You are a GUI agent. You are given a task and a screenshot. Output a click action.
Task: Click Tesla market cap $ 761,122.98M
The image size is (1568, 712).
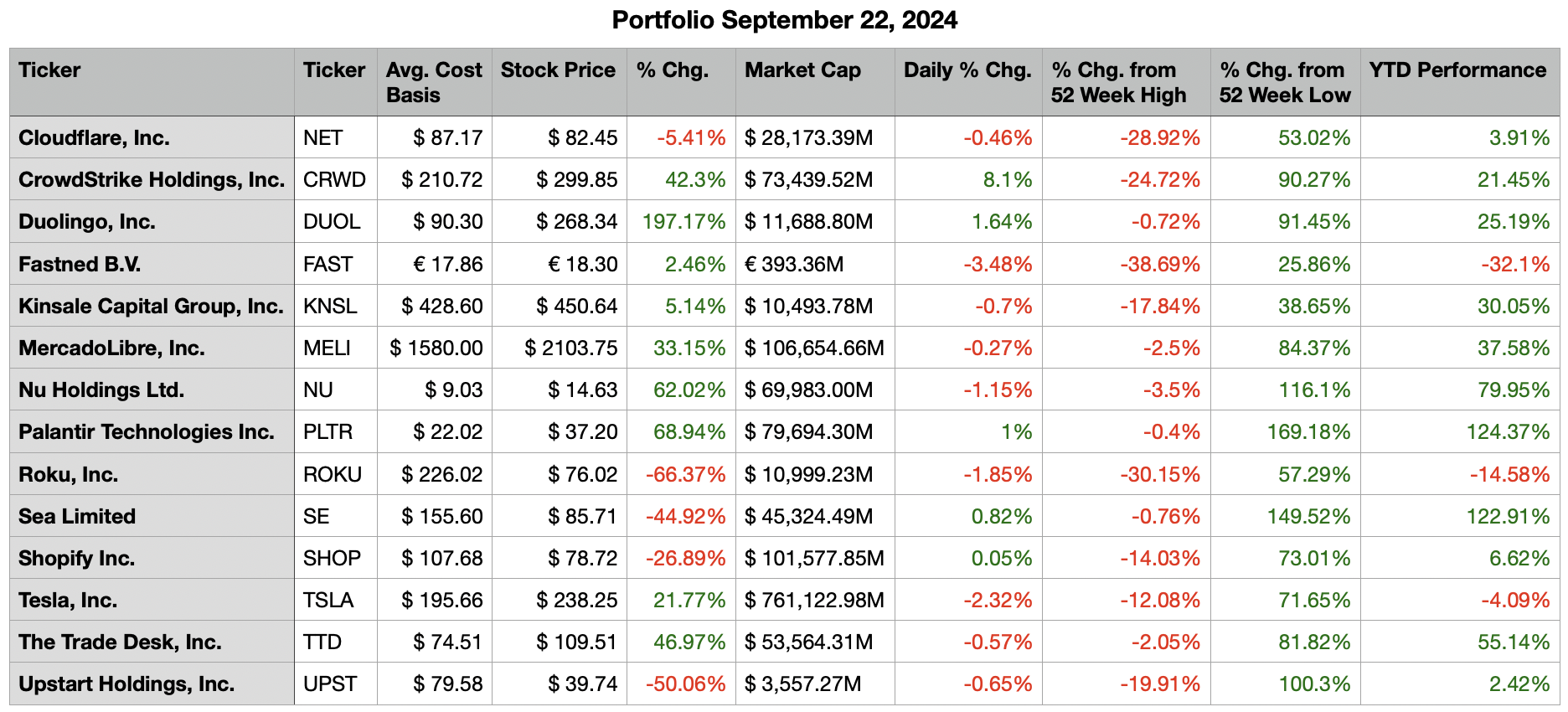pos(814,601)
